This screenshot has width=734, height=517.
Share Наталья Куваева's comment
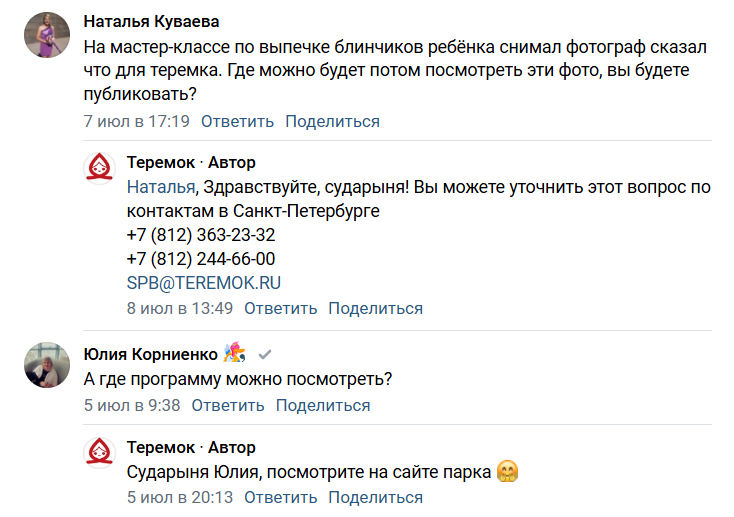(332, 121)
